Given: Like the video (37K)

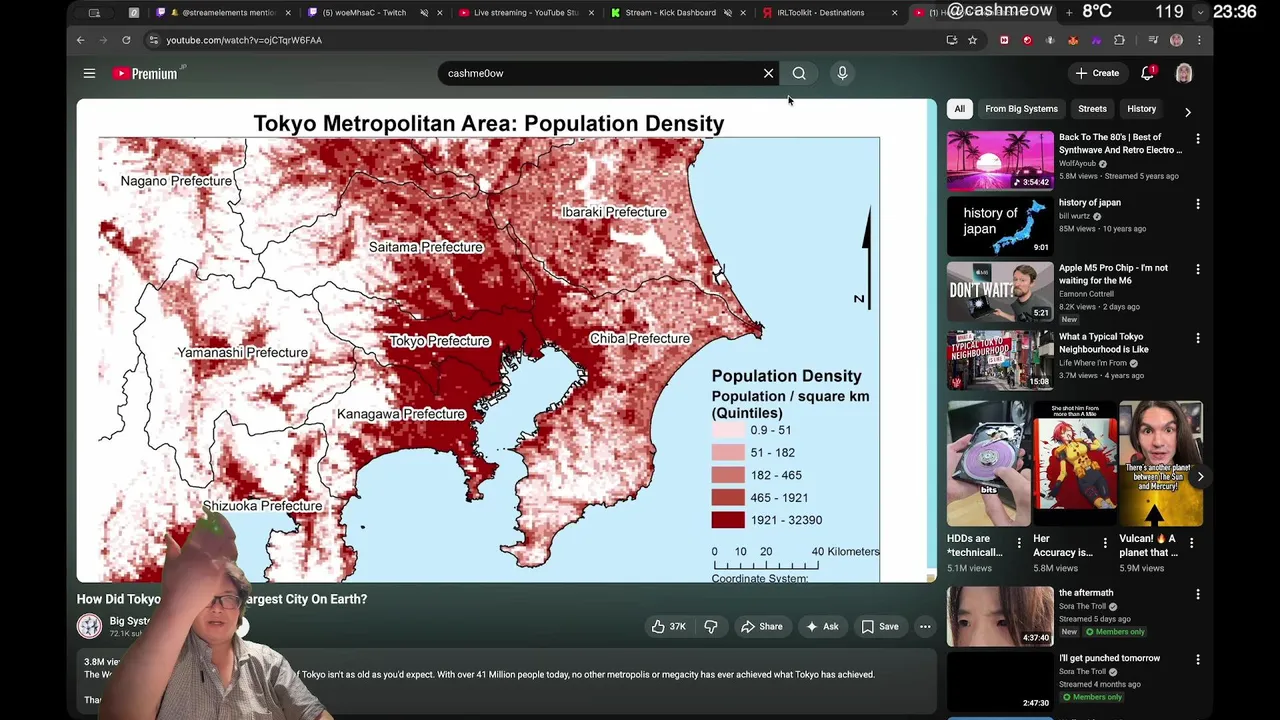Looking at the screenshot, I should click(668, 627).
